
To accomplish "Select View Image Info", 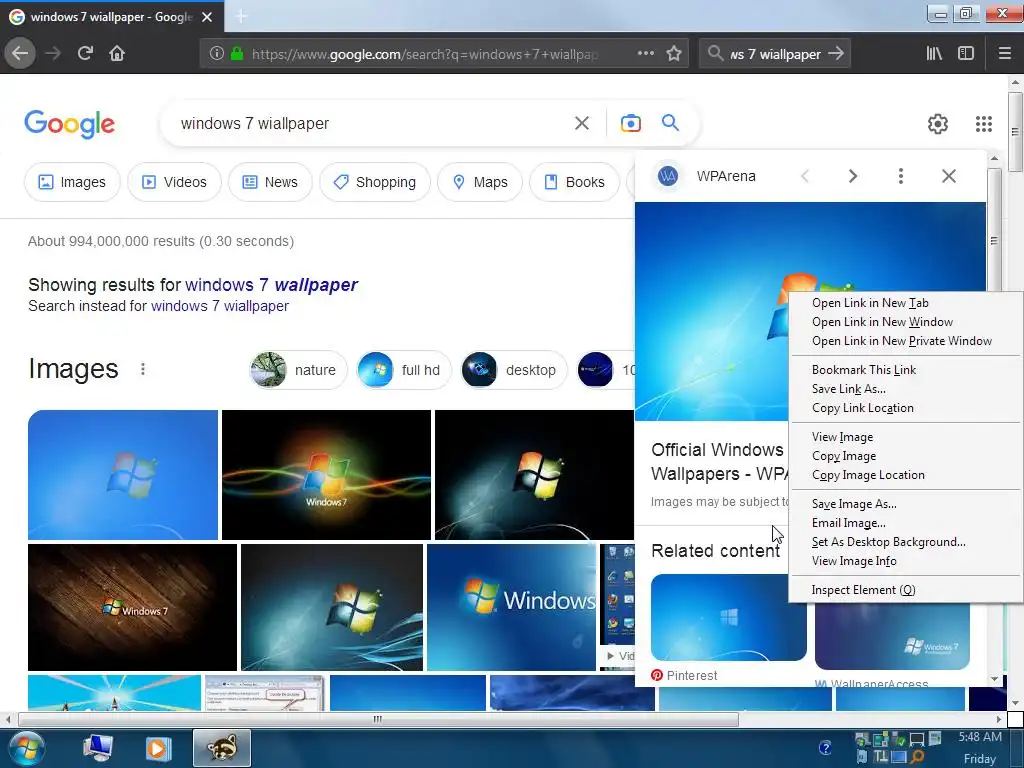I will [x=905, y=560].
